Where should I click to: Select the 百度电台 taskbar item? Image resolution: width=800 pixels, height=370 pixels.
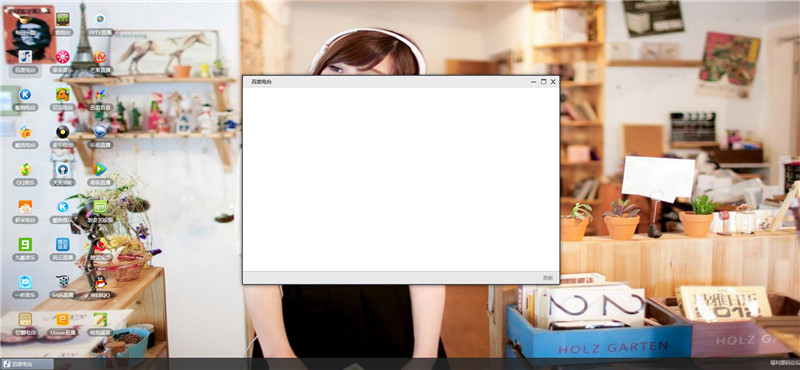[x=27, y=364]
